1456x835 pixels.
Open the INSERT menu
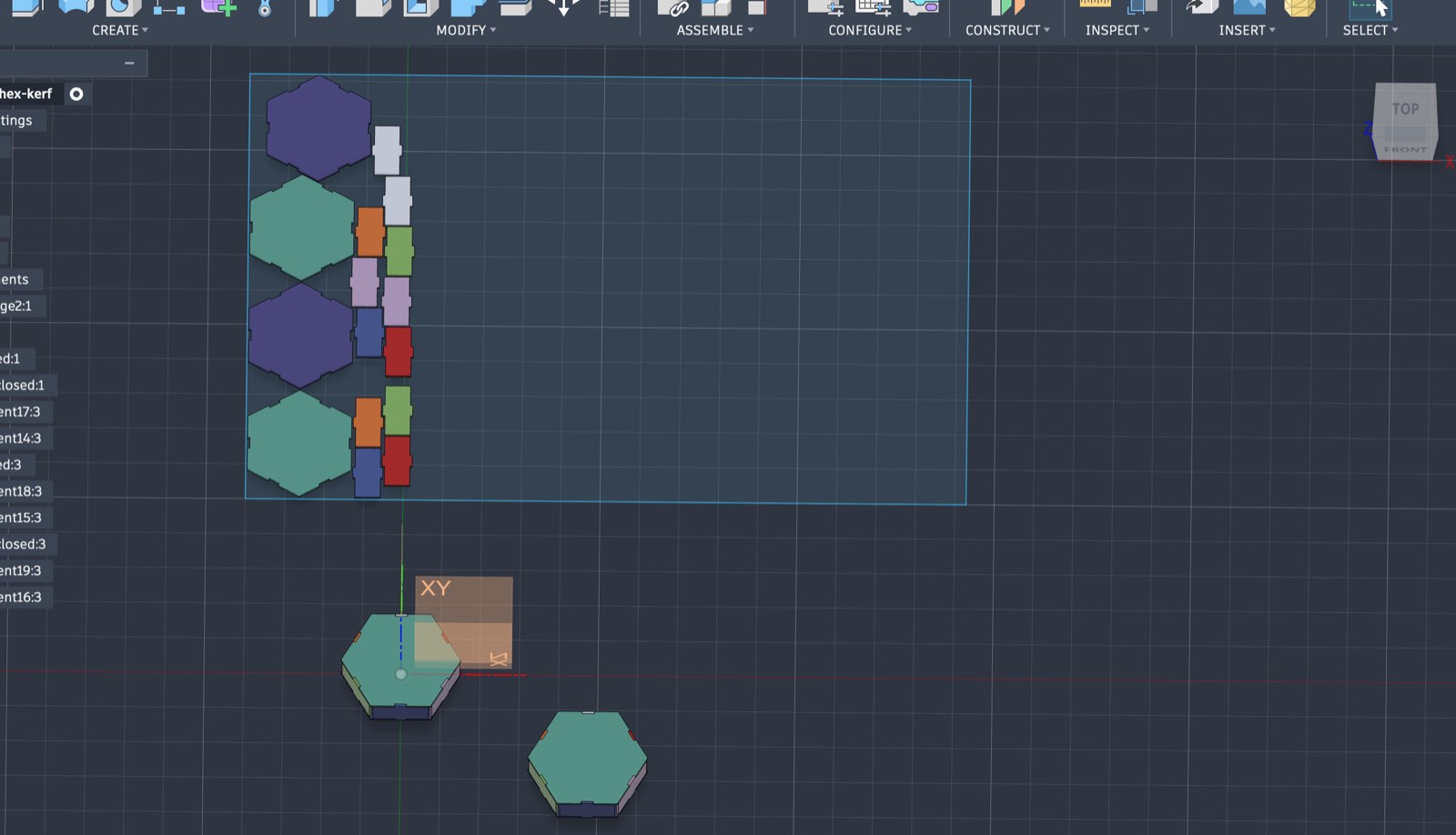pyautogui.click(x=1247, y=30)
